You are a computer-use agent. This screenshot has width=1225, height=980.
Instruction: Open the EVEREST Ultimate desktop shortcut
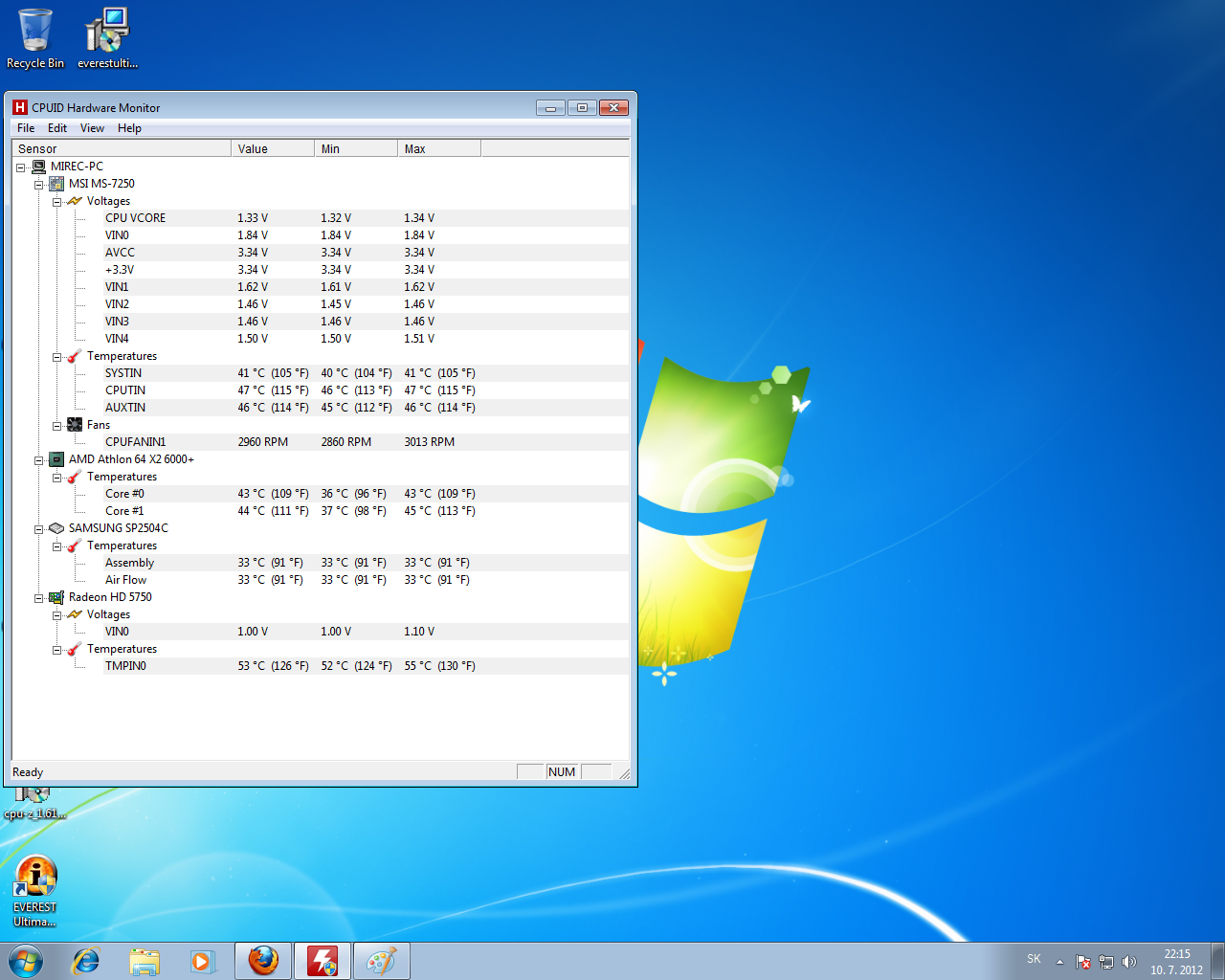(35, 892)
